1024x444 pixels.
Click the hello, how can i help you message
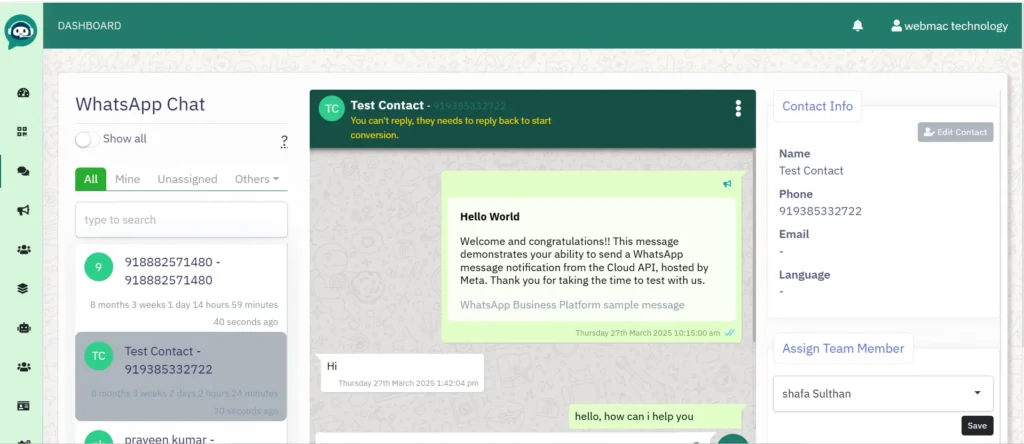[656, 417]
